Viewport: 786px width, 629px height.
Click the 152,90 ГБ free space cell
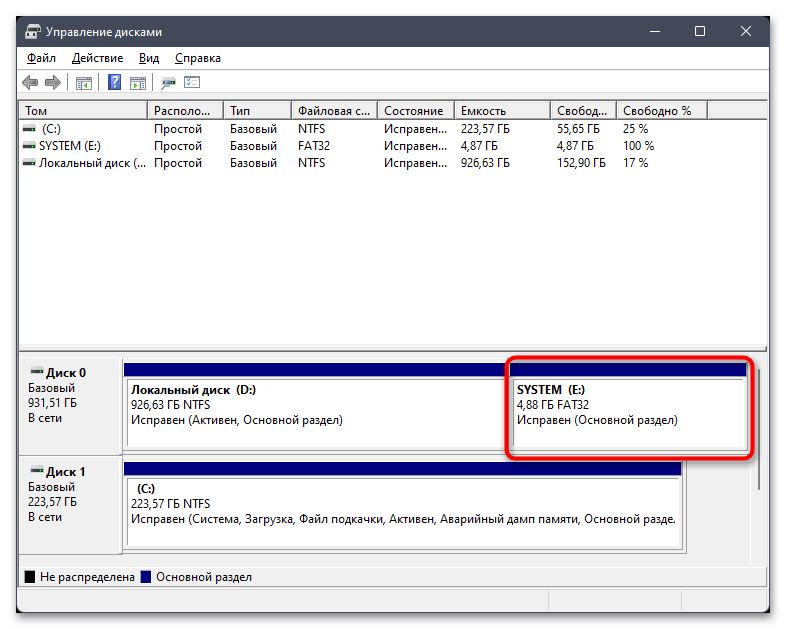tap(581, 163)
